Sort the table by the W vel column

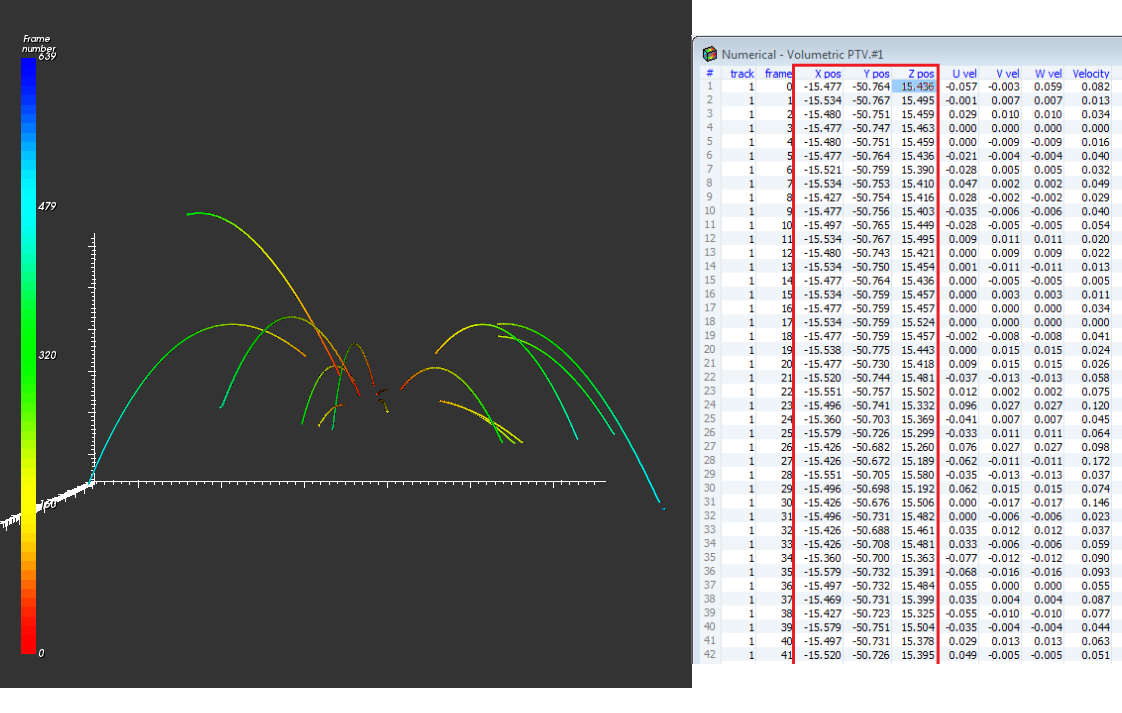(x=1048, y=73)
